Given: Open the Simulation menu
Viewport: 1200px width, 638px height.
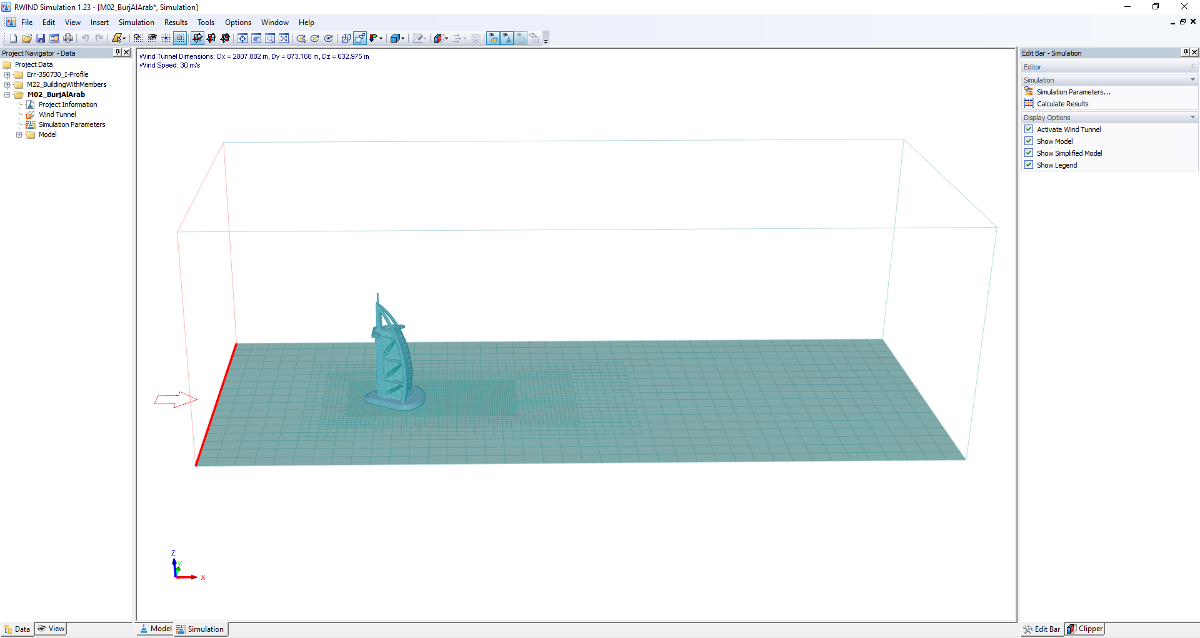Looking at the screenshot, I should 136,22.
